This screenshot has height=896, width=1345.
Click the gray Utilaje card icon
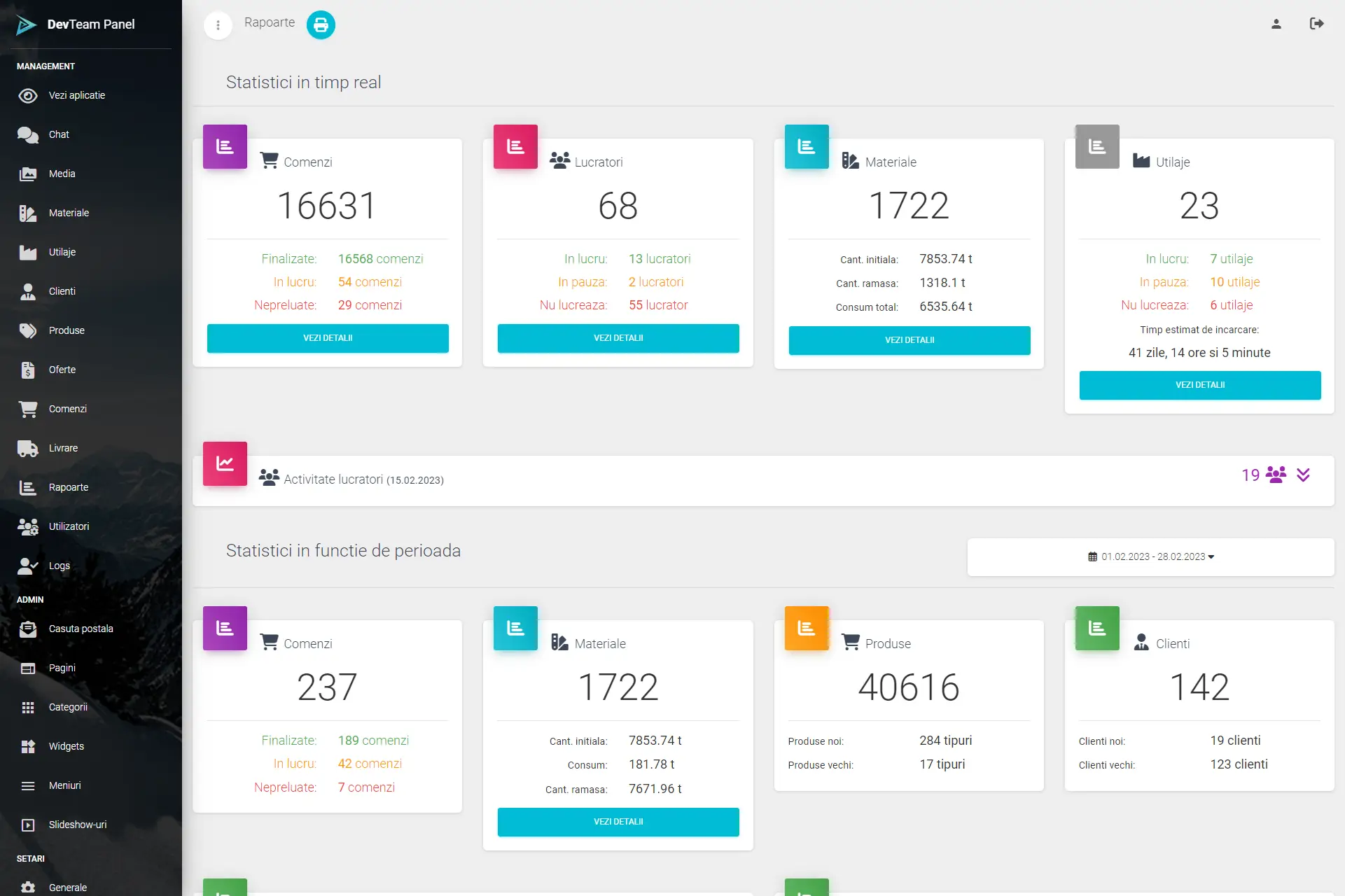click(1096, 146)
